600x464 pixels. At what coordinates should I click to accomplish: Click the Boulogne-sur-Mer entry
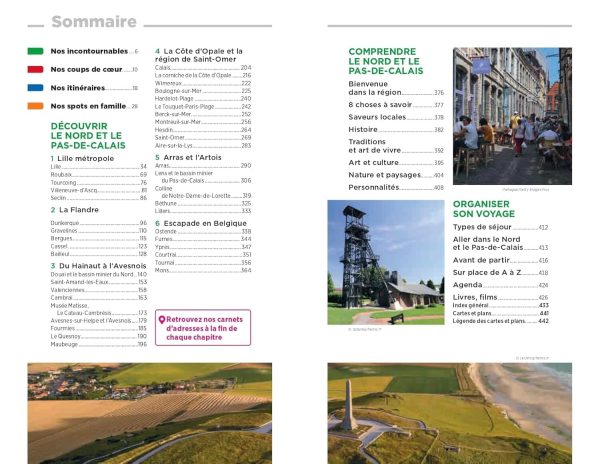coord(203,91)
